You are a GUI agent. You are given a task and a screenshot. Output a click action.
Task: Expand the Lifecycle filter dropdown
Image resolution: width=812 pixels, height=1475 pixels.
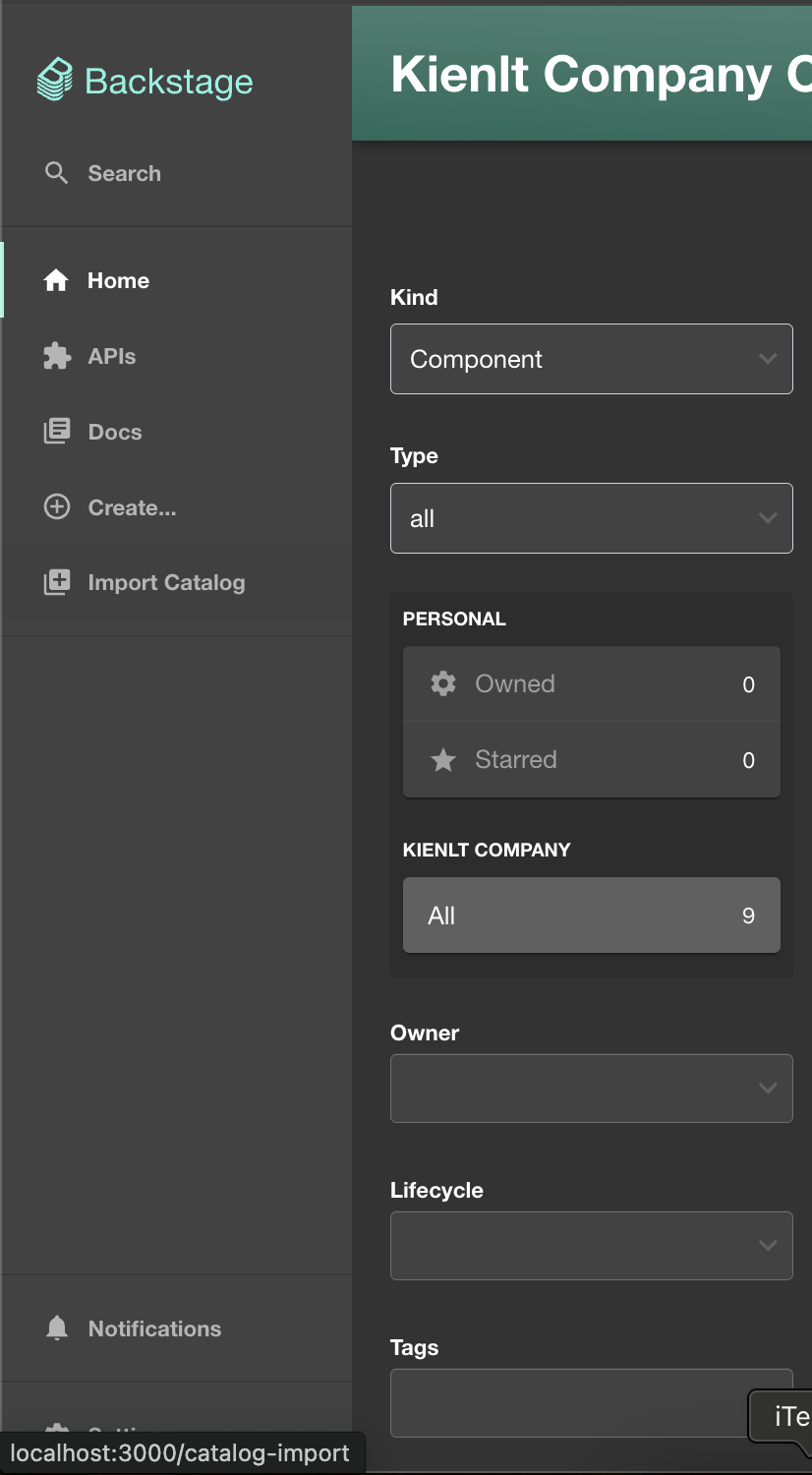[x=591, y=1246]
